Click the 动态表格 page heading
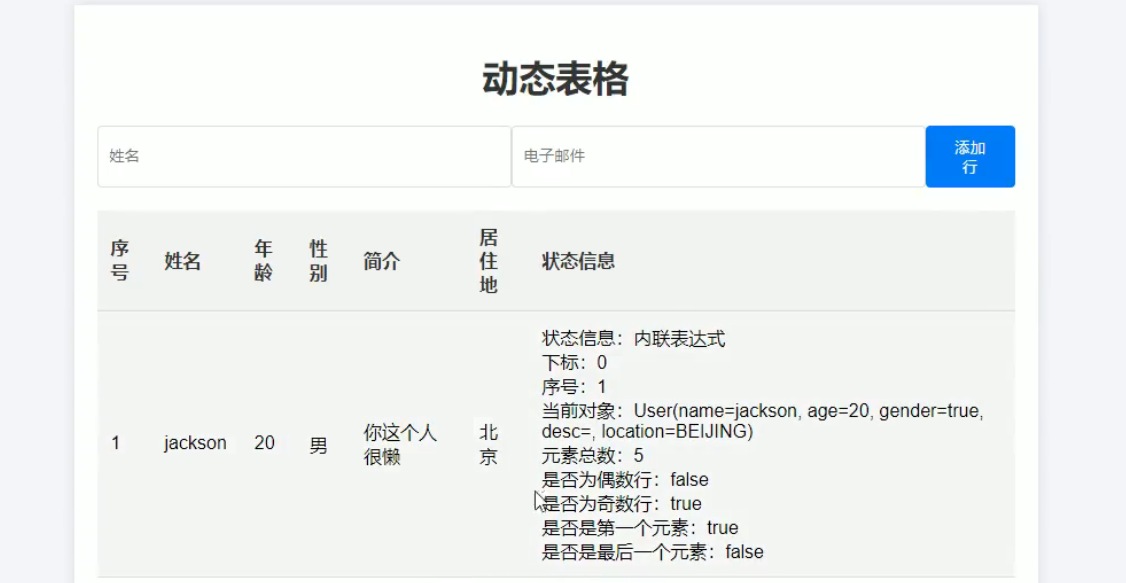1126x583 pixels. coord(555,79)
